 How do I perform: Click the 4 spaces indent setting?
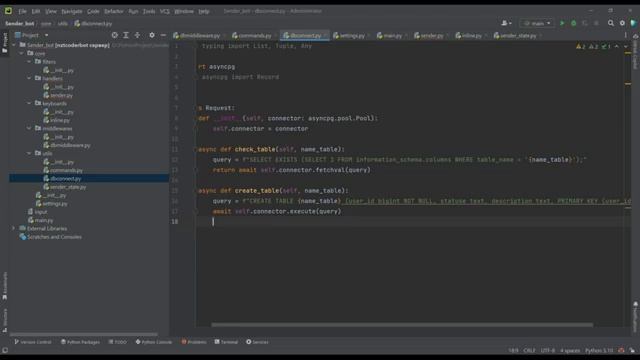pyautogui.click(x=570, y=351)
